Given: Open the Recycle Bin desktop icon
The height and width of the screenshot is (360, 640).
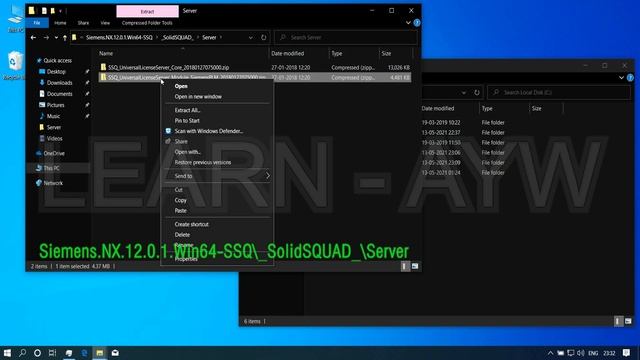Looking at the screenshot, I should click(15, 65).
